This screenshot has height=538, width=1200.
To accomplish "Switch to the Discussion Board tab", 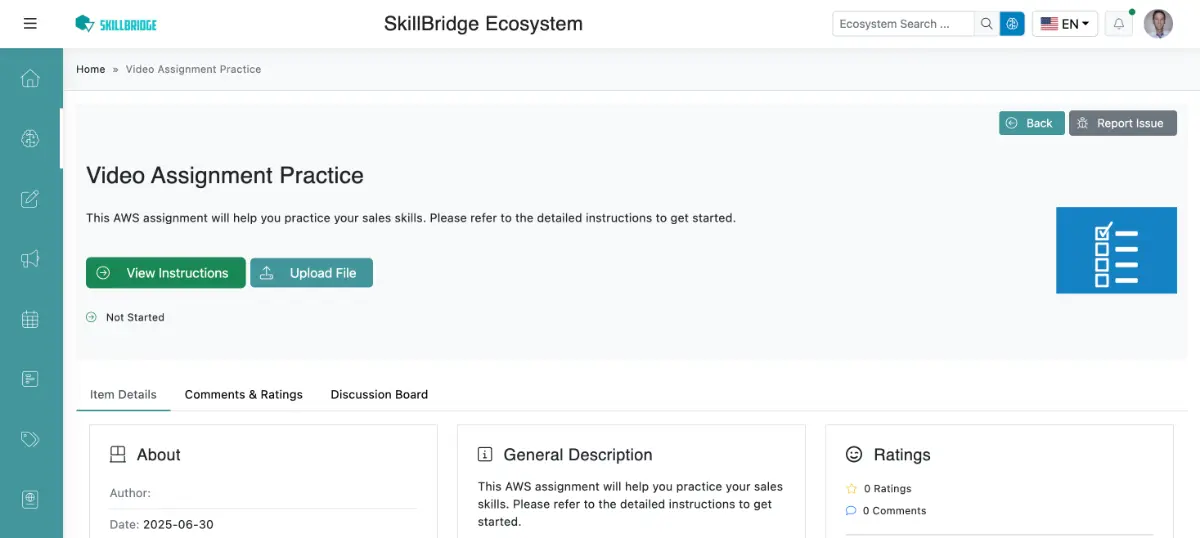I will [379, 394].
